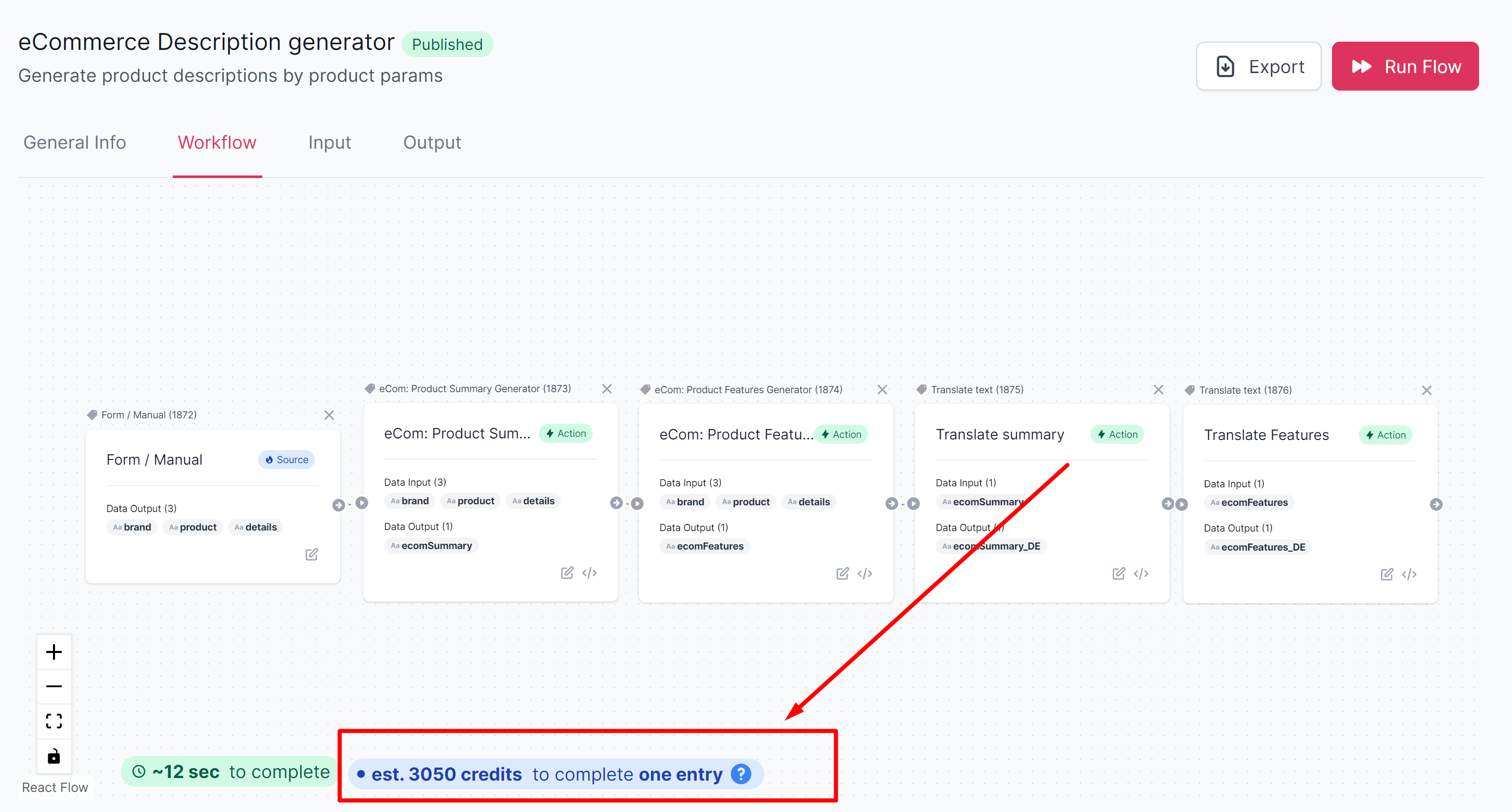Open the Output tab
Screen dimensions: 1512x812
(x=432, y=143)
